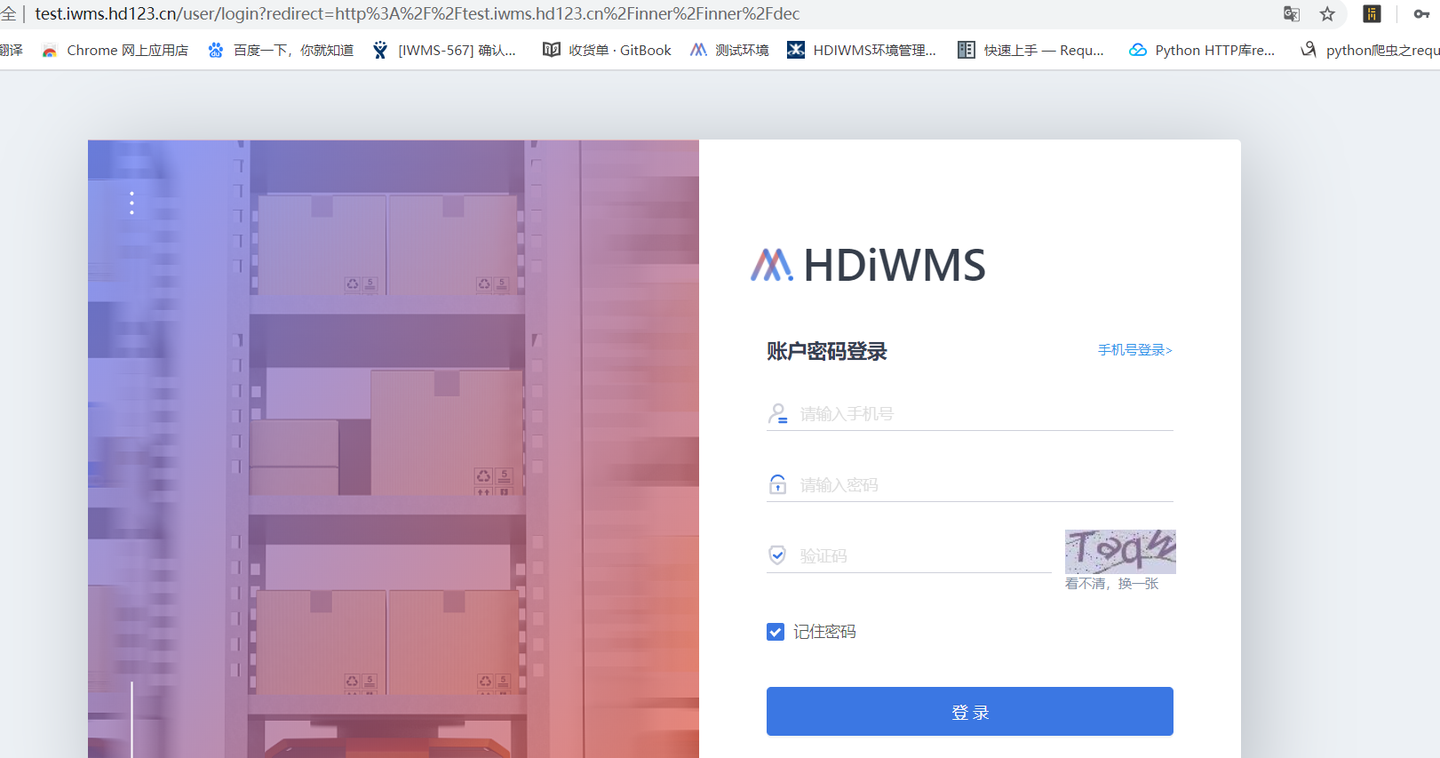Open the 百度一下，你就知道 bookmark
Viewport: 1440px width, 758px height.
tap(281, 50)
